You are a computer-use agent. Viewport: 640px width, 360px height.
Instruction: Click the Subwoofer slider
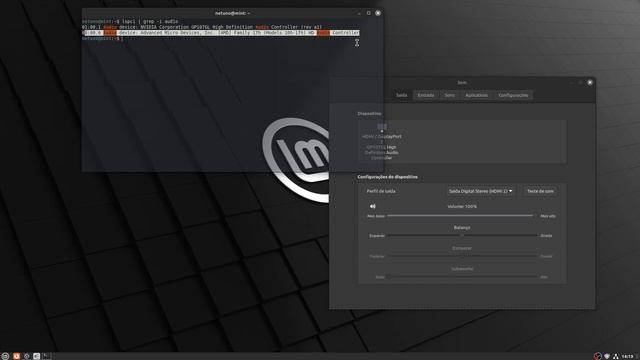point(463,277)
